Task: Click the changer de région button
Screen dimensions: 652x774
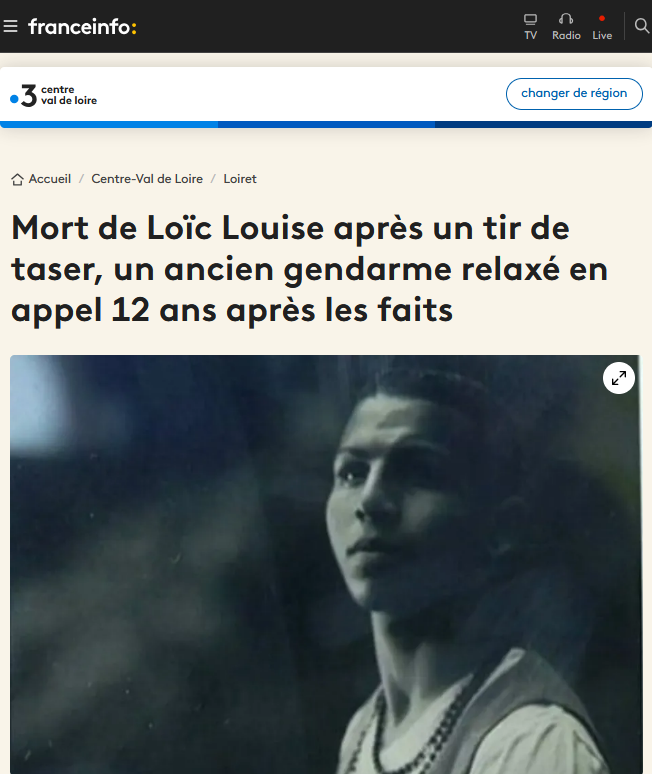Action: (574, 94)
